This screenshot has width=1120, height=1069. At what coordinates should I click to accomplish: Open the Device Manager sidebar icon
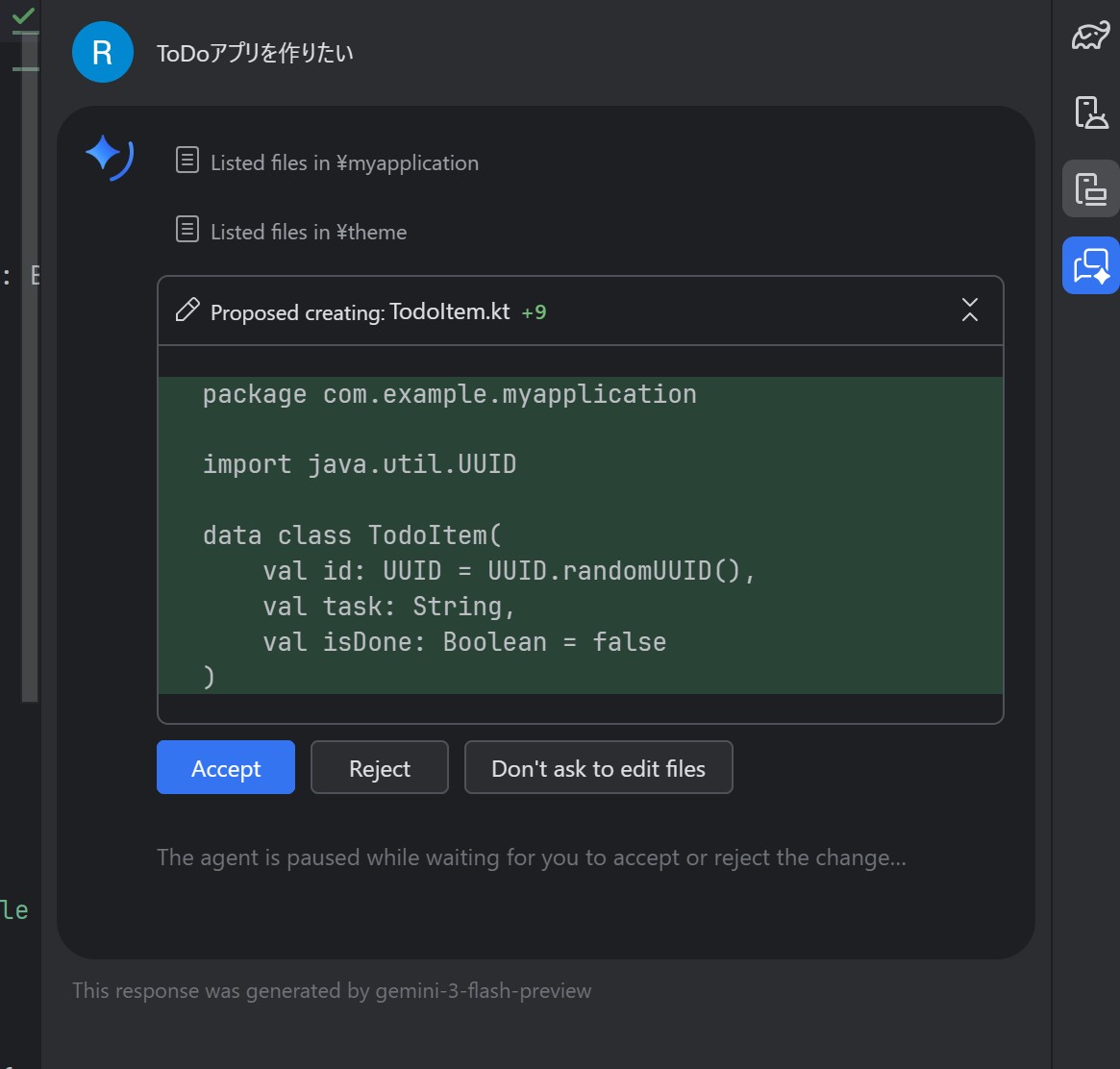[1090, 112]
